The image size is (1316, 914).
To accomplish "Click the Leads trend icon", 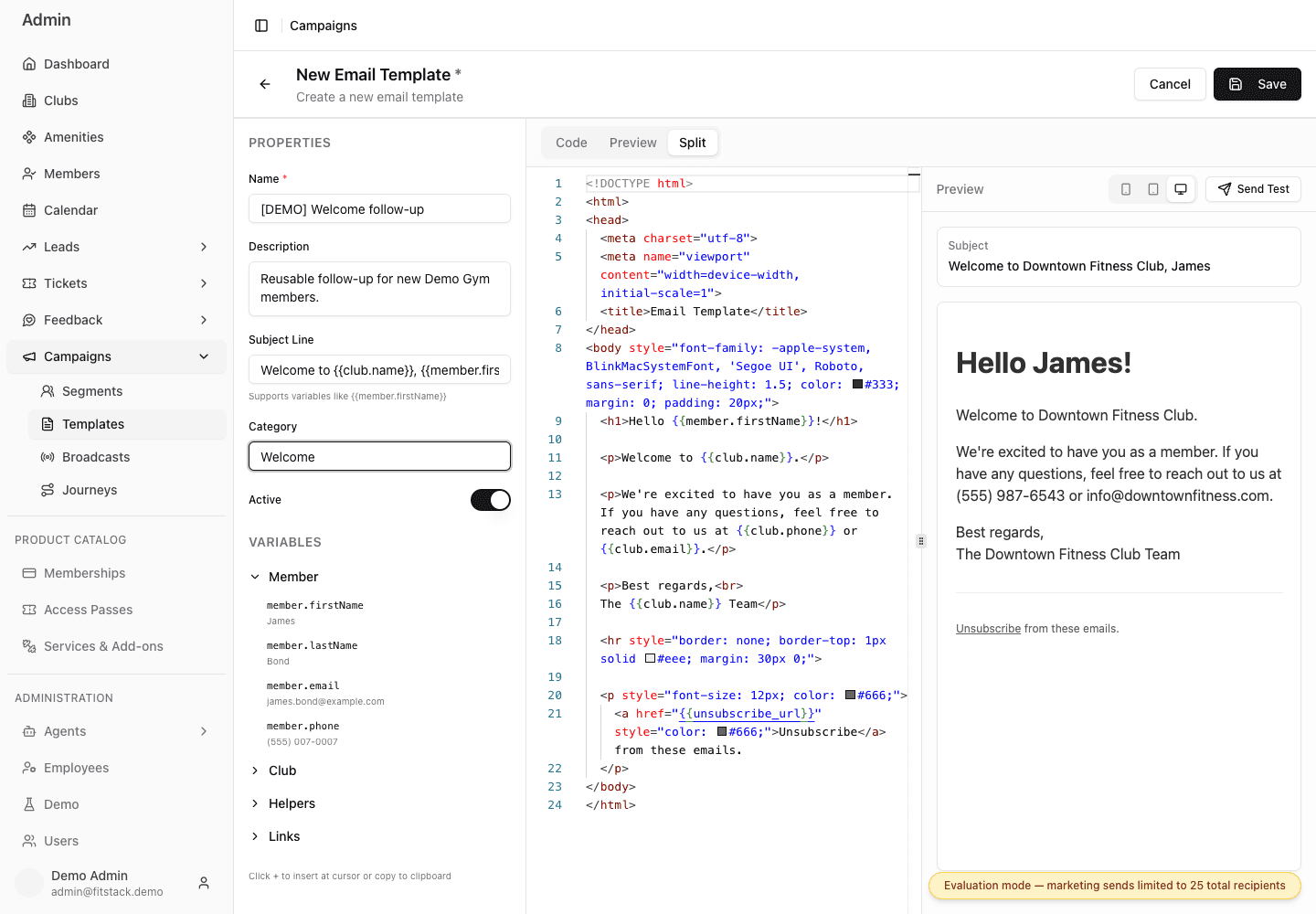I will [29, 247].
